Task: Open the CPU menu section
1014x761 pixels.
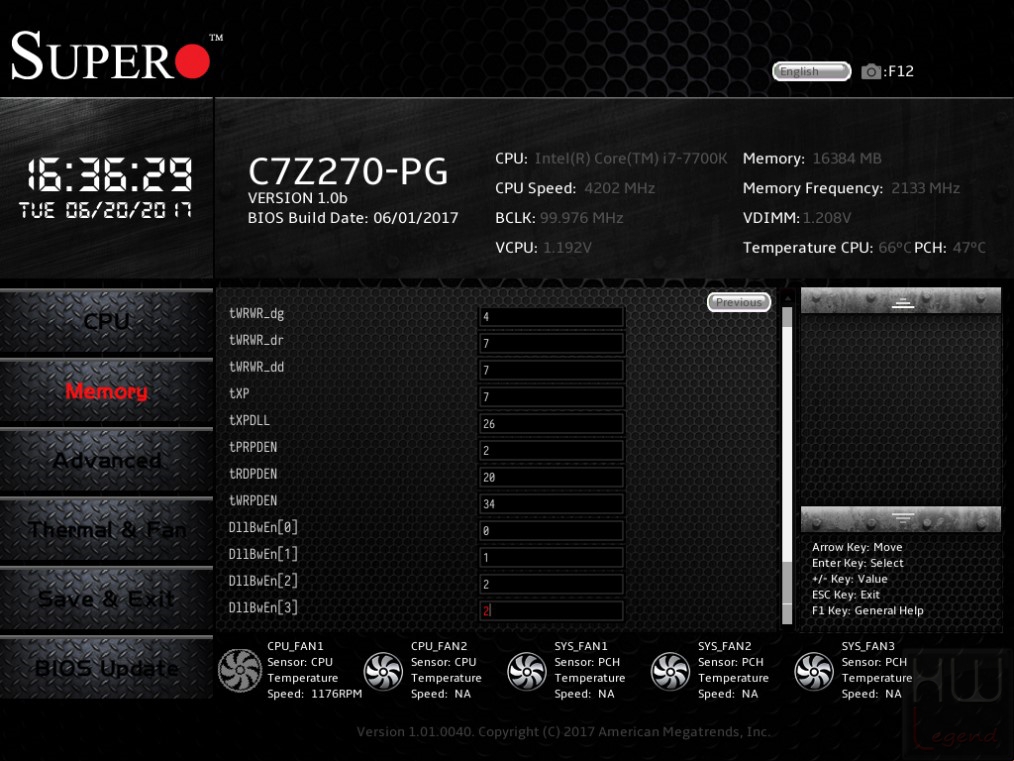Action: (x=106, y=322)
